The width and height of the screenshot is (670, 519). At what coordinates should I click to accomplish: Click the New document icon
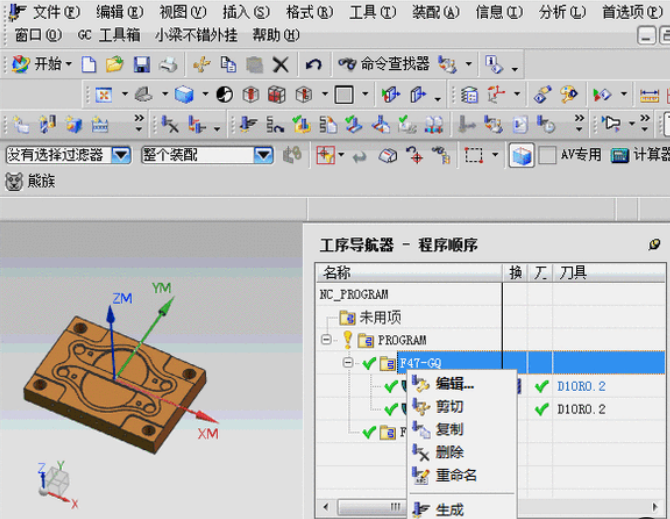click(x=89, y=64)
